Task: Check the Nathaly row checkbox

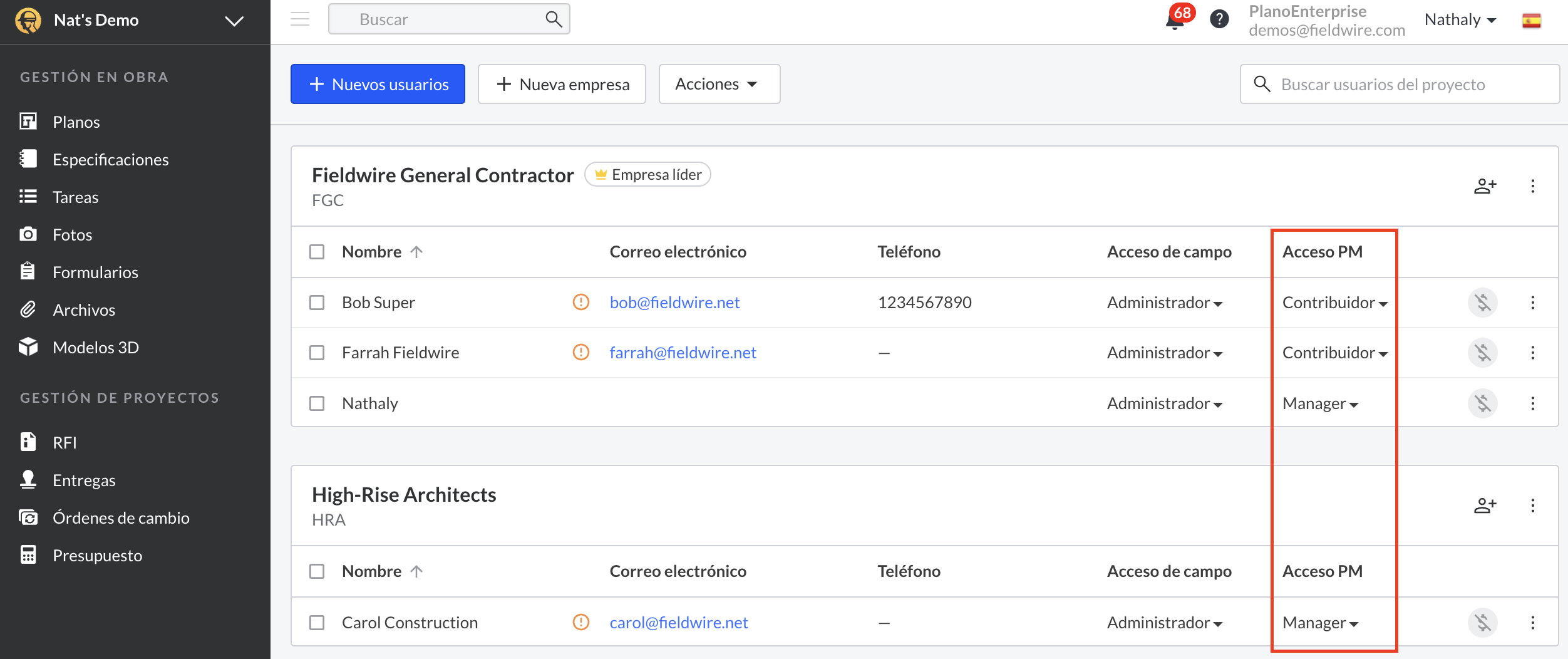Action: pyautogui.click(x=317, y=403)
